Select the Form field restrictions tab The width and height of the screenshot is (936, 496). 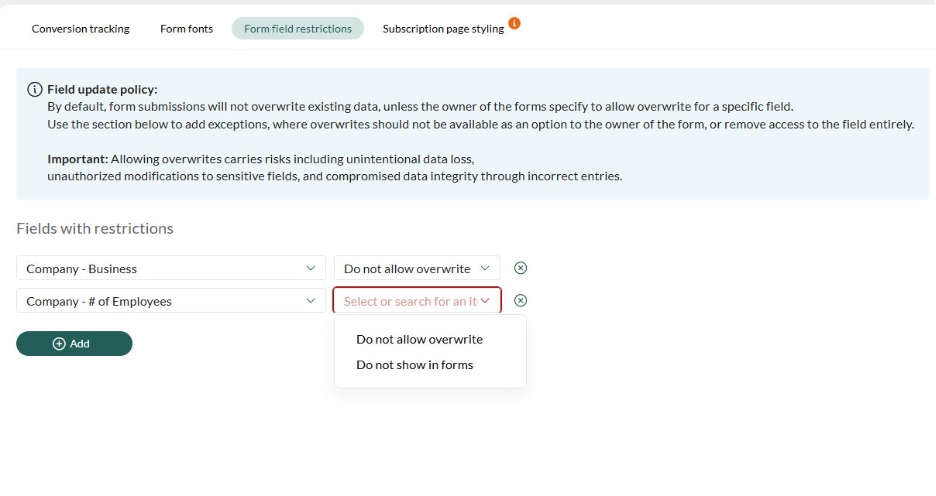coord(298,29)
